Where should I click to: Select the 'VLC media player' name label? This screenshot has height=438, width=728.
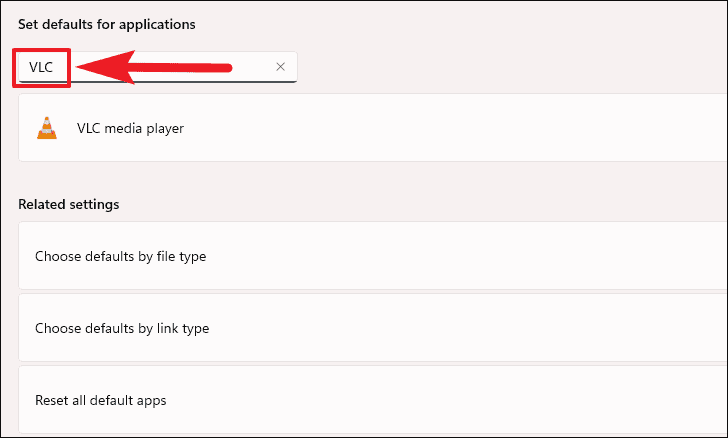130,128
